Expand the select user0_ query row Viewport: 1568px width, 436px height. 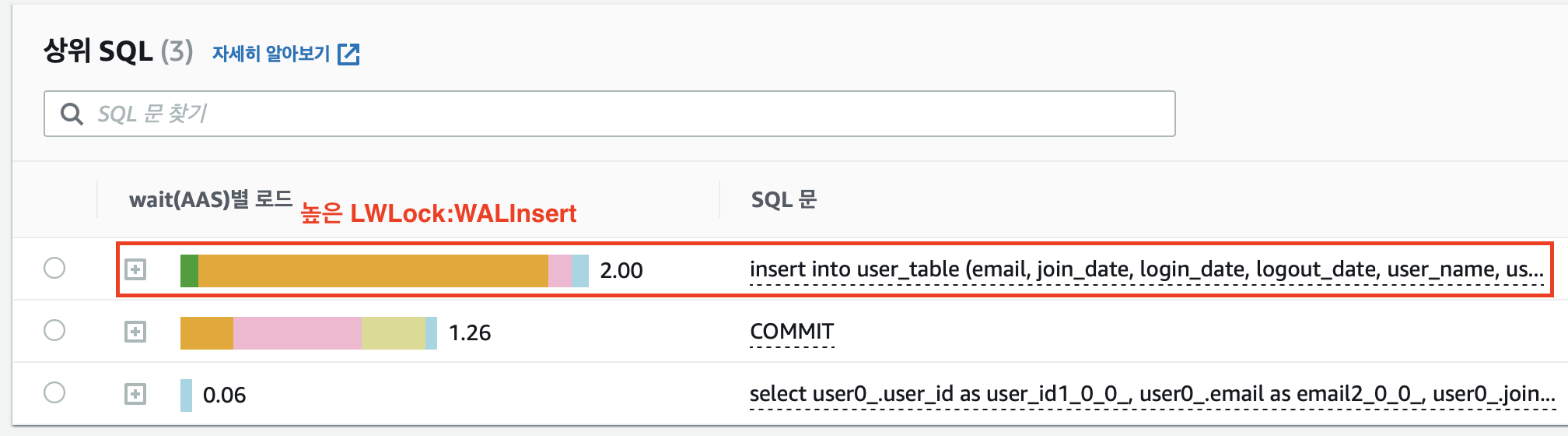click(135, 395)
